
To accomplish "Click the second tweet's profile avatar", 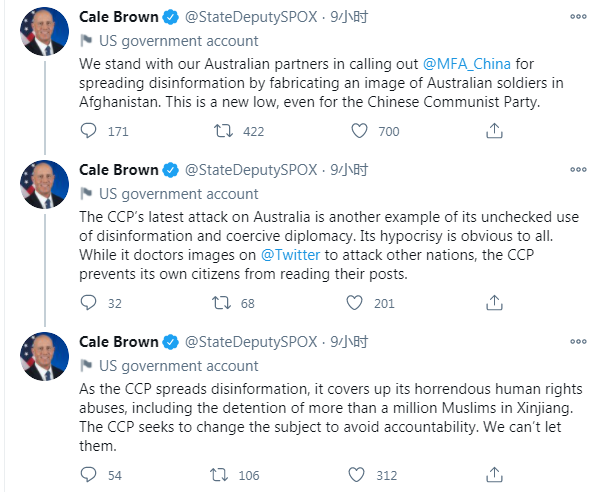I will pyautogui.click(x=44, y=186).
